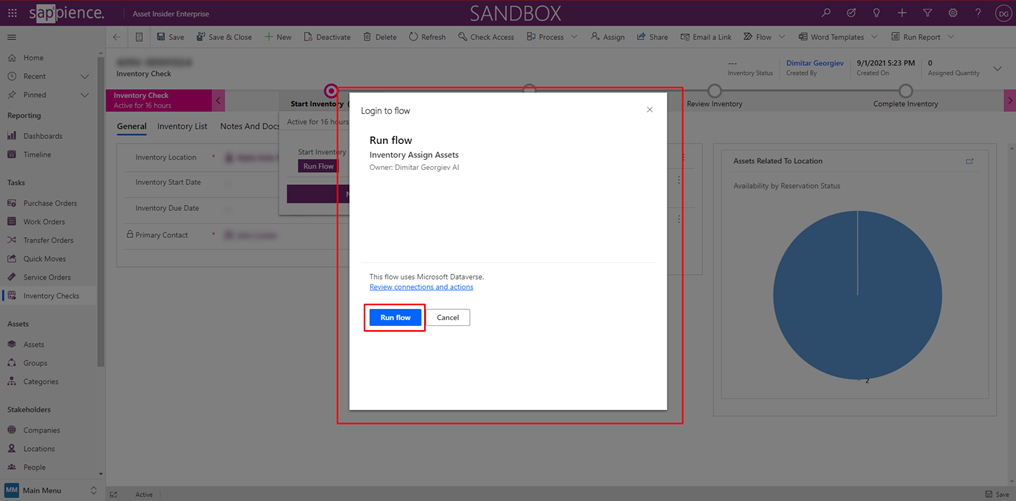Open the Run Report dropdown
The width and height of the screenshot is (1016, 501).
[950, 37]
